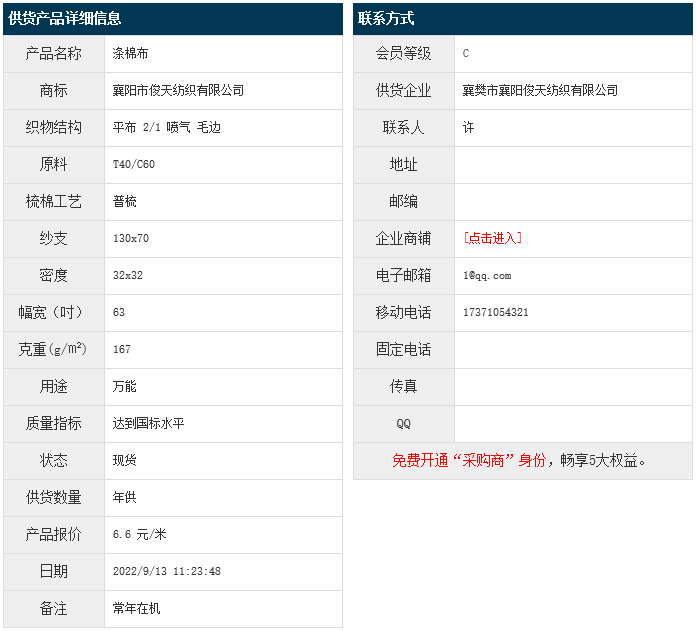
Task: Select the gram weight value 167
Action: click(x=122, y=349)
